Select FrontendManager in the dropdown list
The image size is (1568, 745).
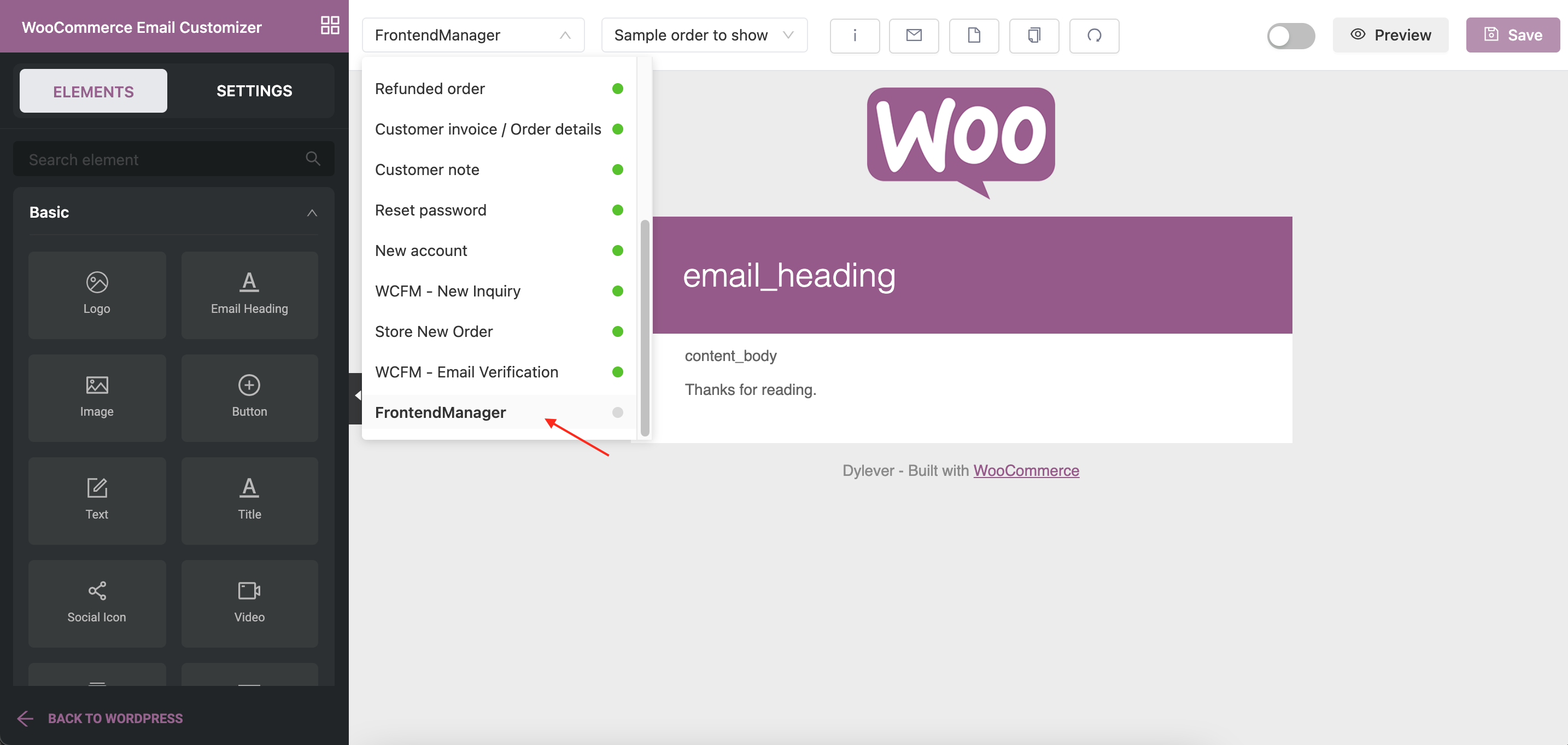pos(499,412)
